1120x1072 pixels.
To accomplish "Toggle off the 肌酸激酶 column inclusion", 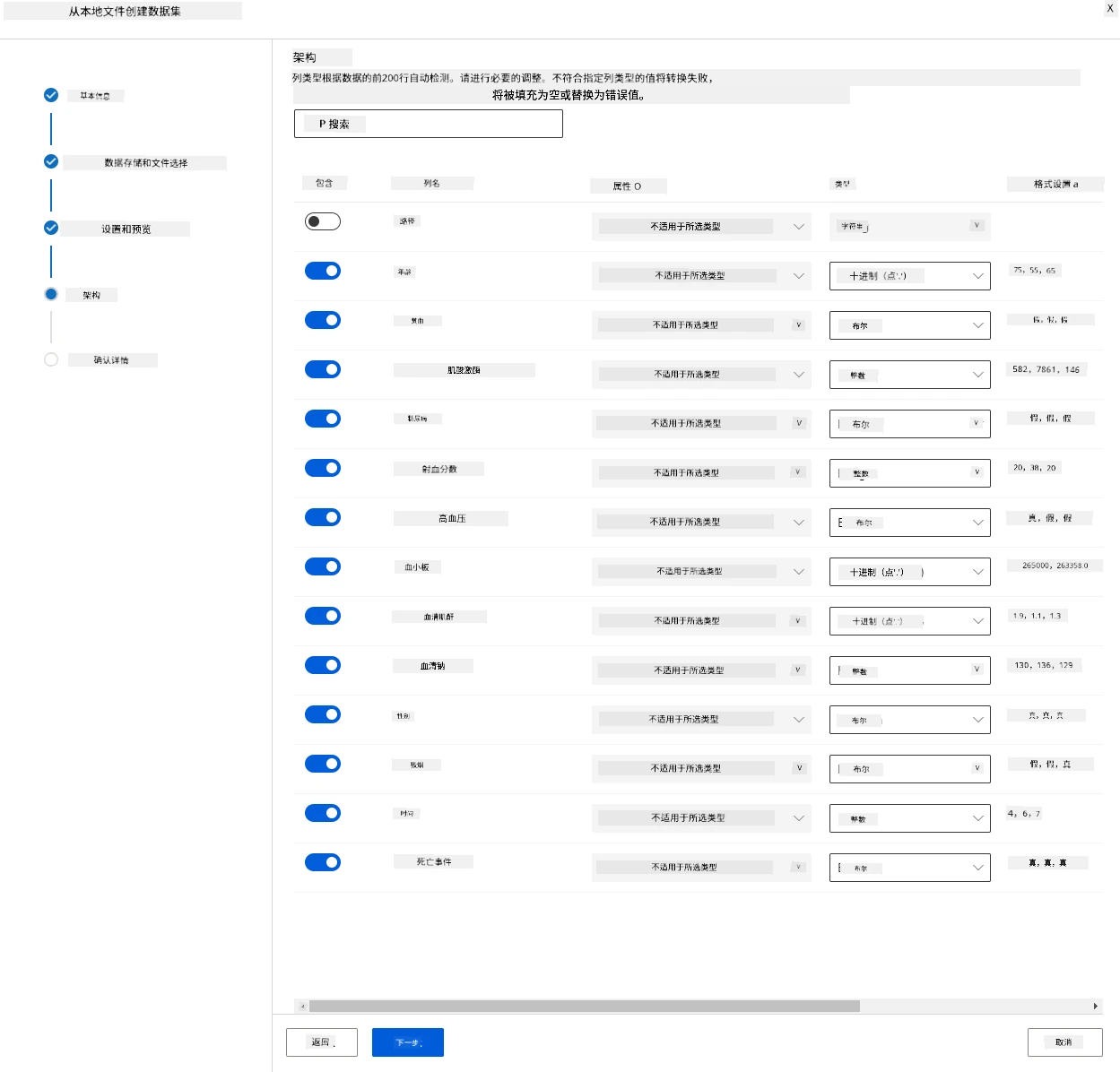I will (323, 369).
